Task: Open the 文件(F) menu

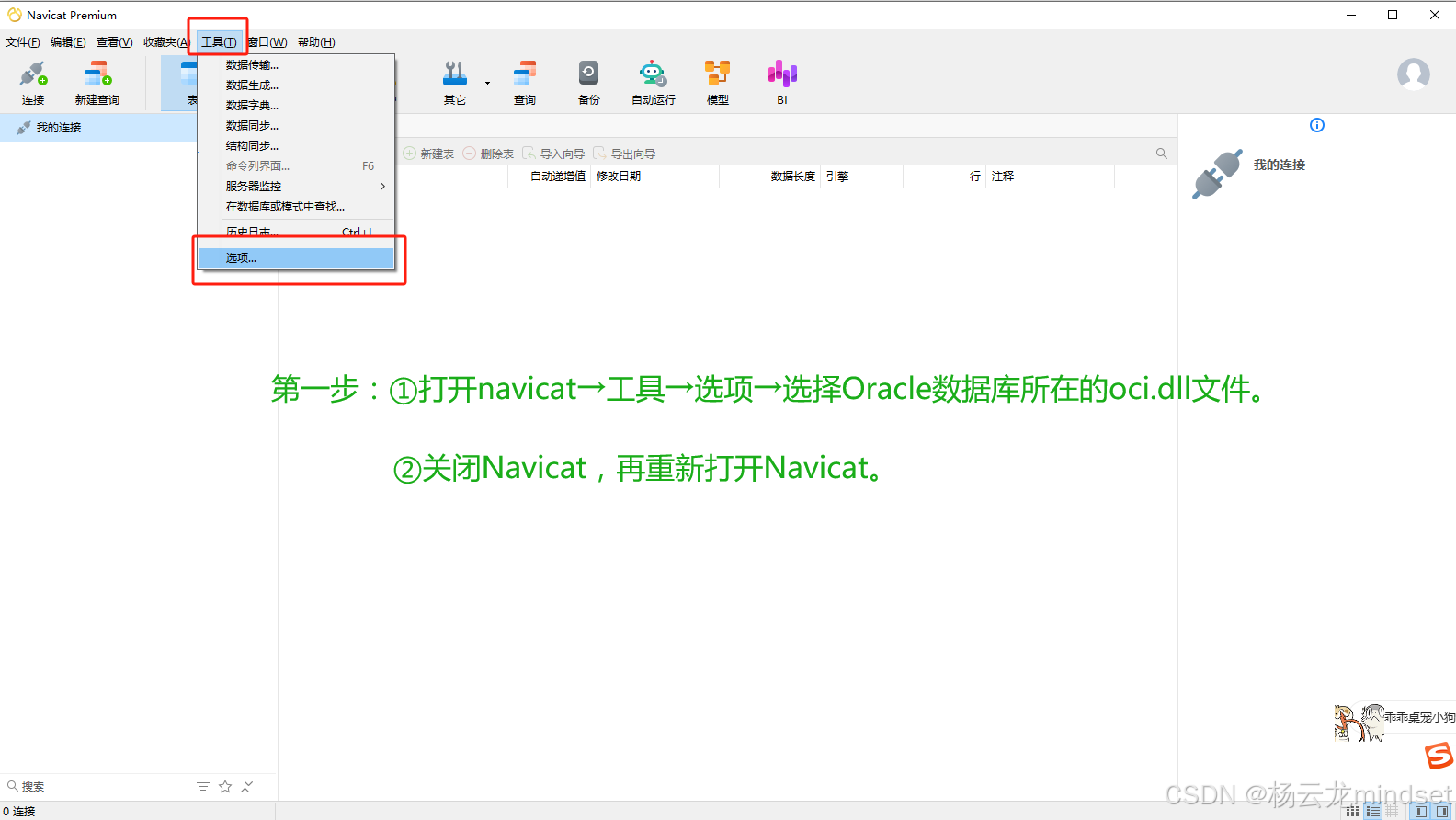Action: coord(23,42)
